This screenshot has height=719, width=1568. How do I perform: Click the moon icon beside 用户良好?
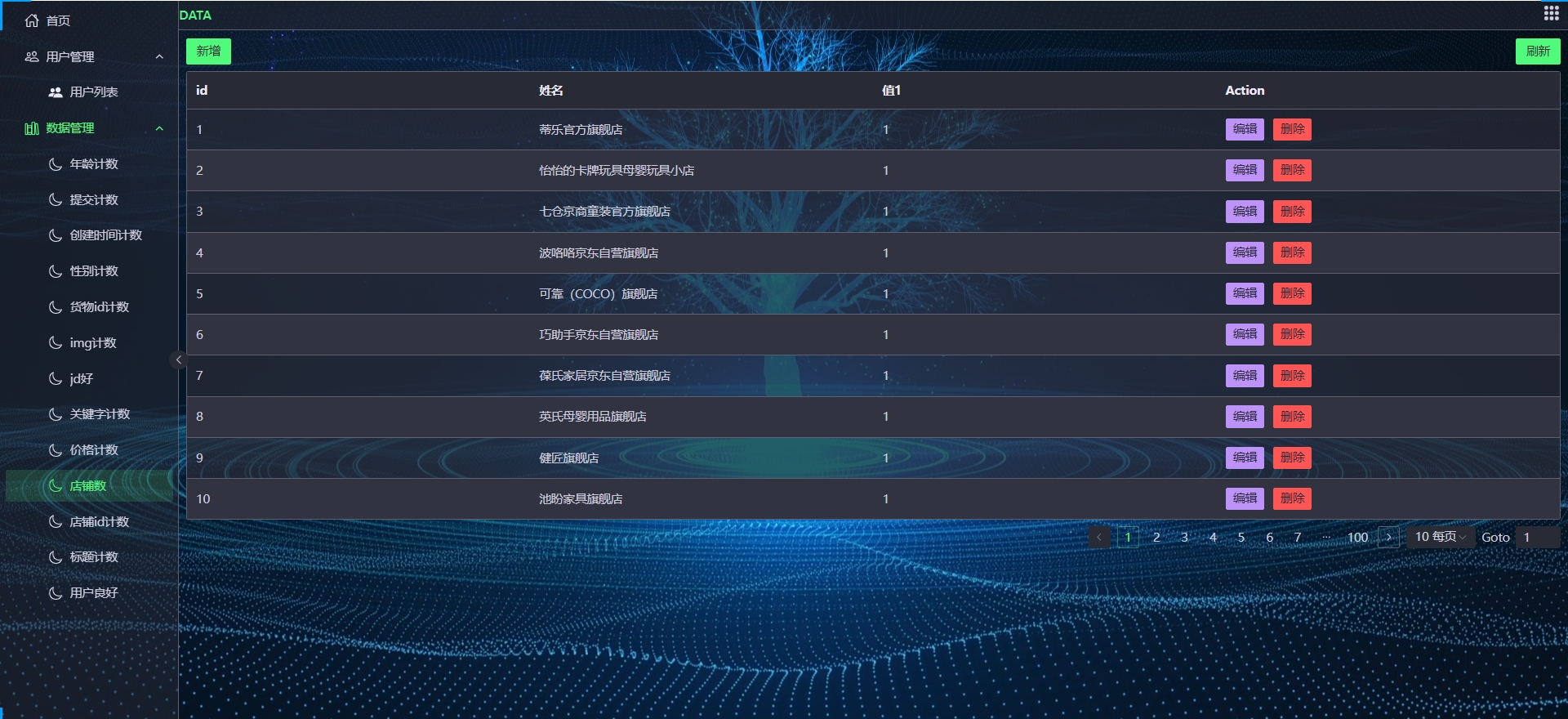point(56,593)
